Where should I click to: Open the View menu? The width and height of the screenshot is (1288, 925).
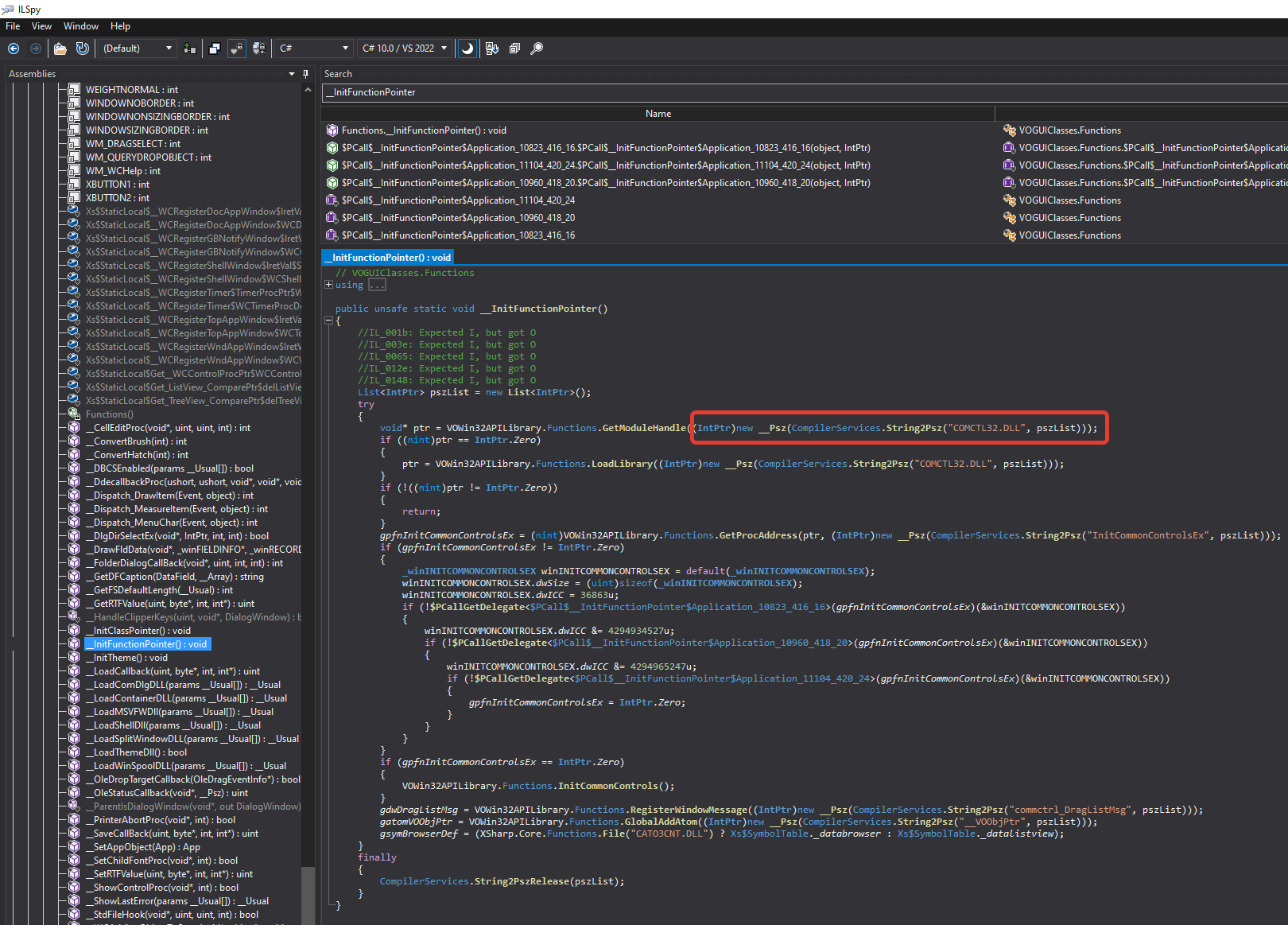(41, 26)
